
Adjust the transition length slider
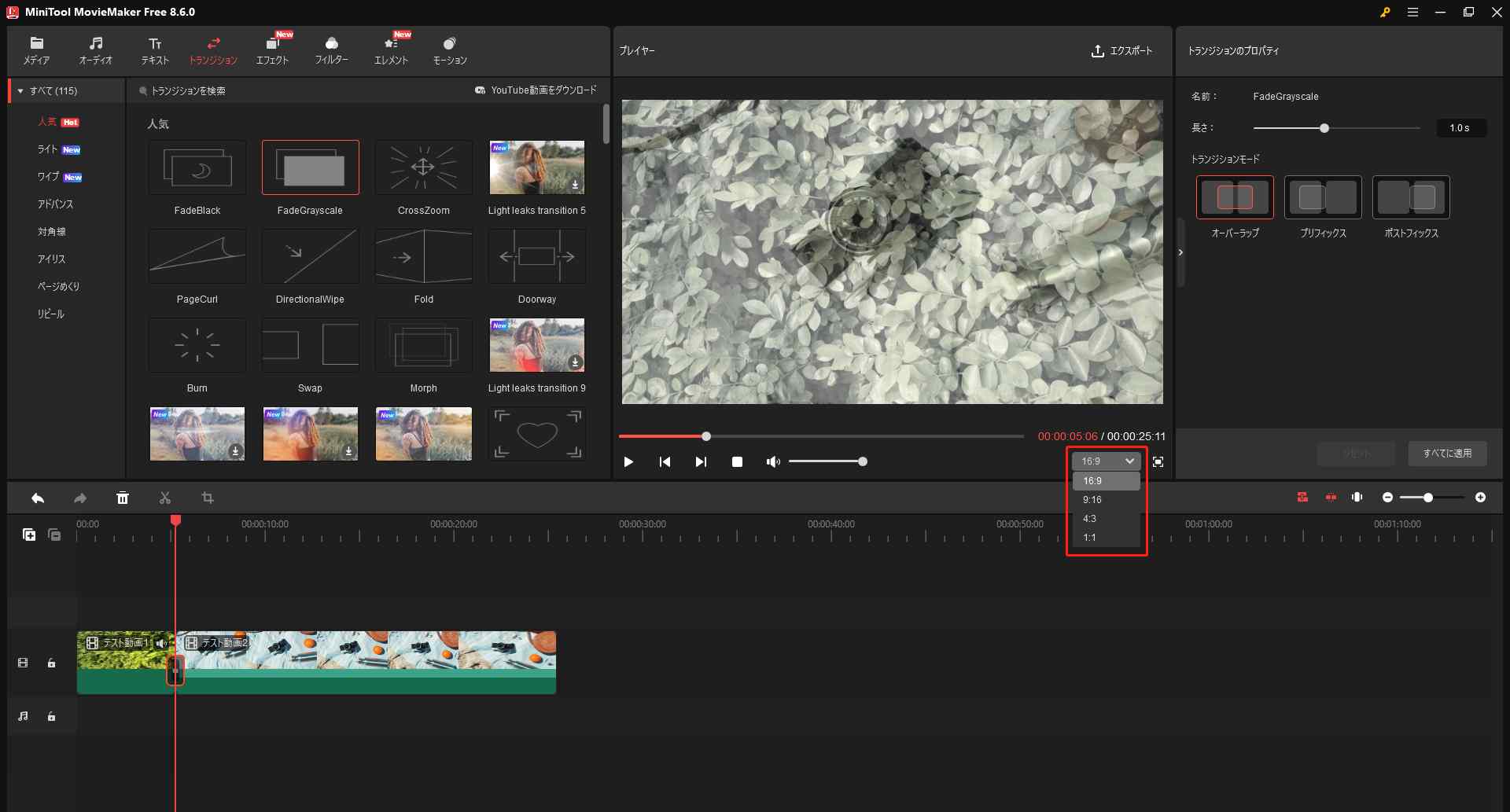[x=1324, y=127]
